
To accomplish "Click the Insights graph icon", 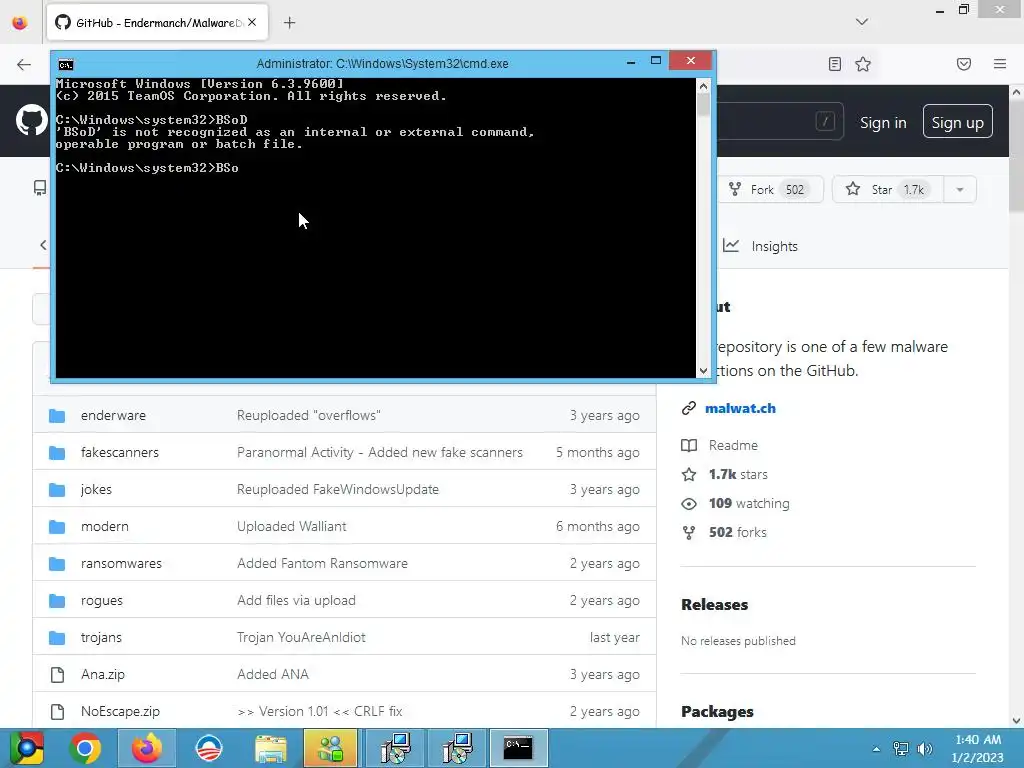I will [x=731, y=246].
